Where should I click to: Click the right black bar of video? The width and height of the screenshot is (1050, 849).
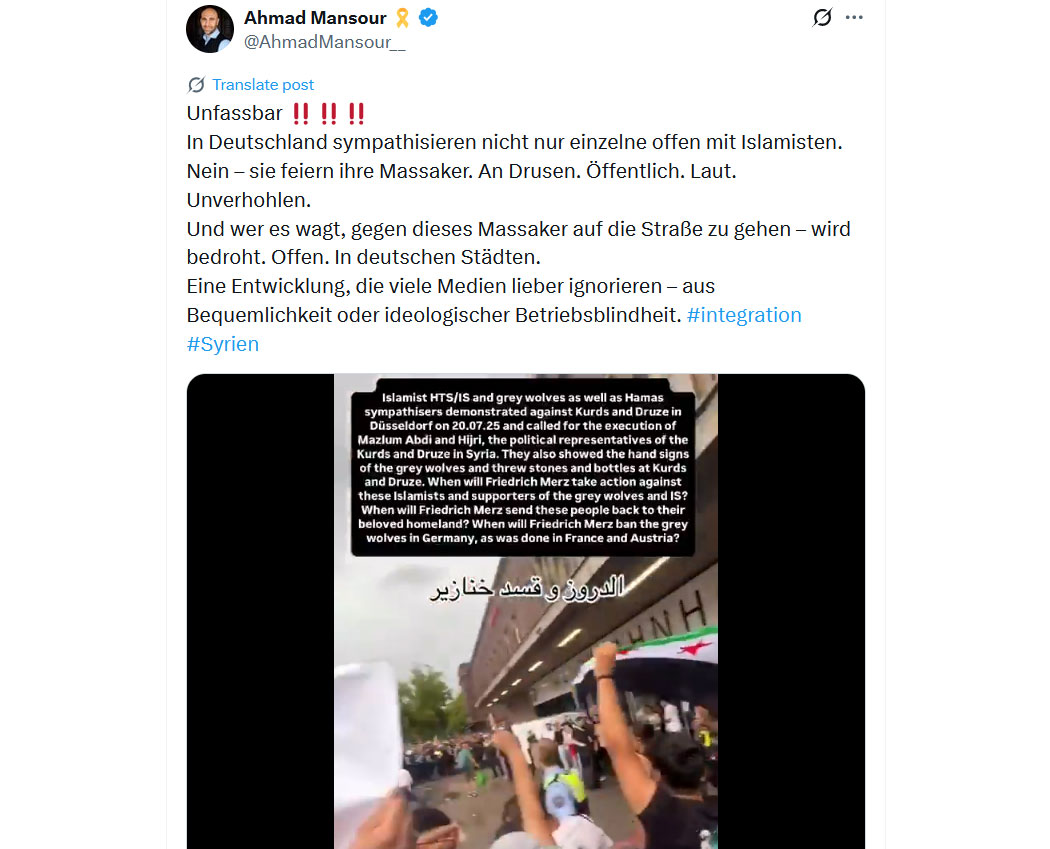[x=792, y=611]
